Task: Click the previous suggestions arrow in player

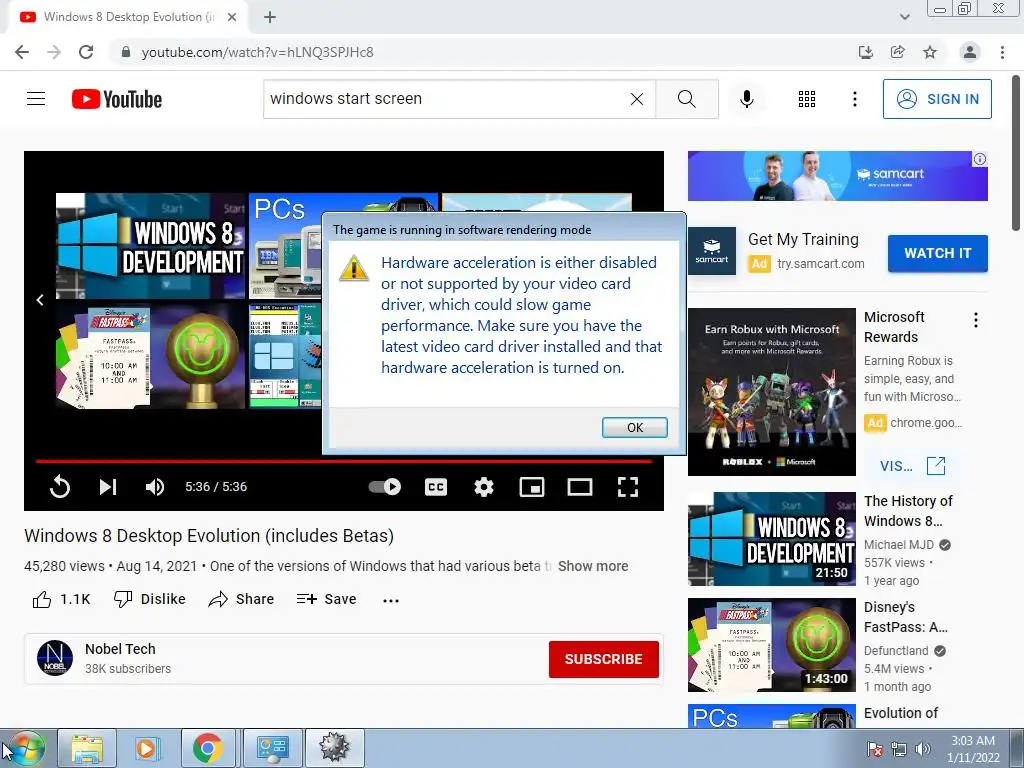Action: [x=40, y=300]
